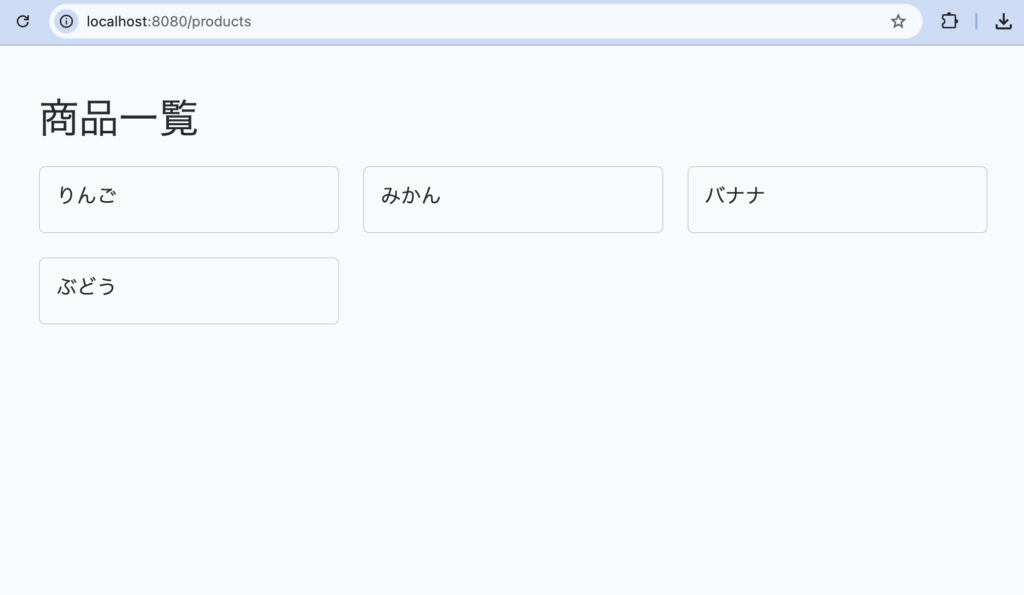Bookmark this page with the star
The width and height of the screenshot is (1024, 595).
pyautogui.click(x=898, y=22)
